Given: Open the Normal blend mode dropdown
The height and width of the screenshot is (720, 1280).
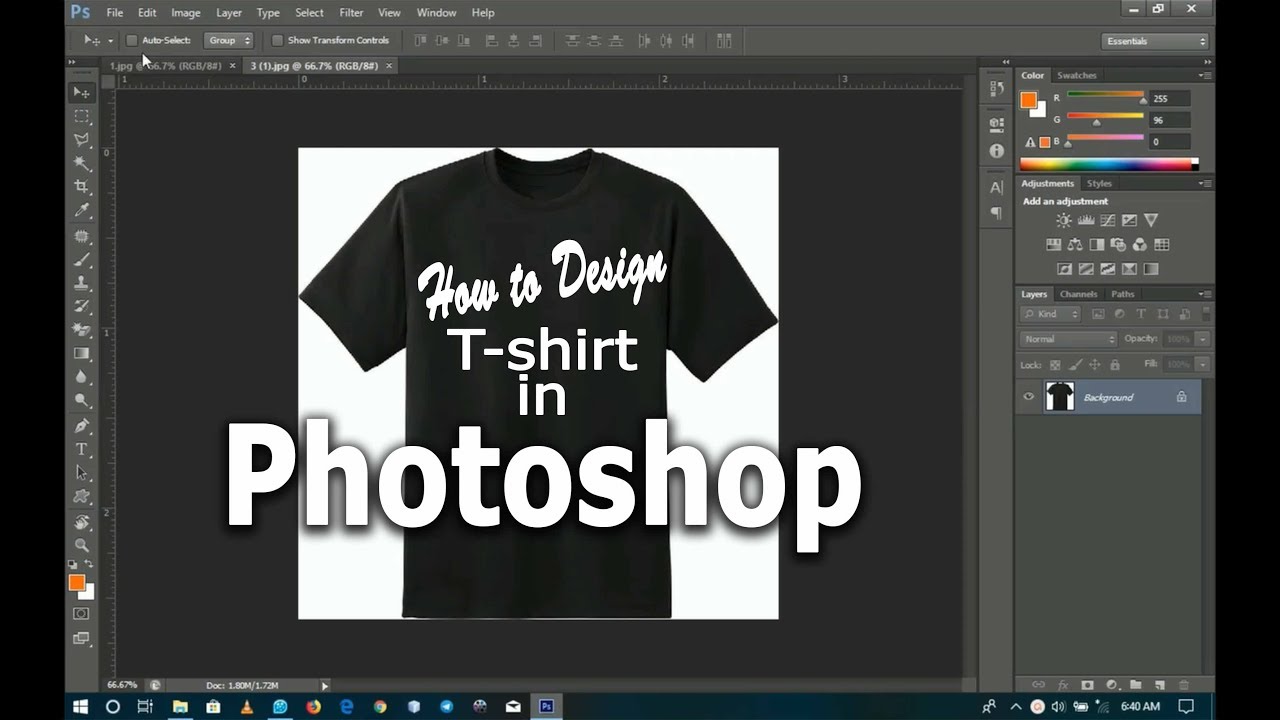Looking at the screenshot, I should (1068, 339).
